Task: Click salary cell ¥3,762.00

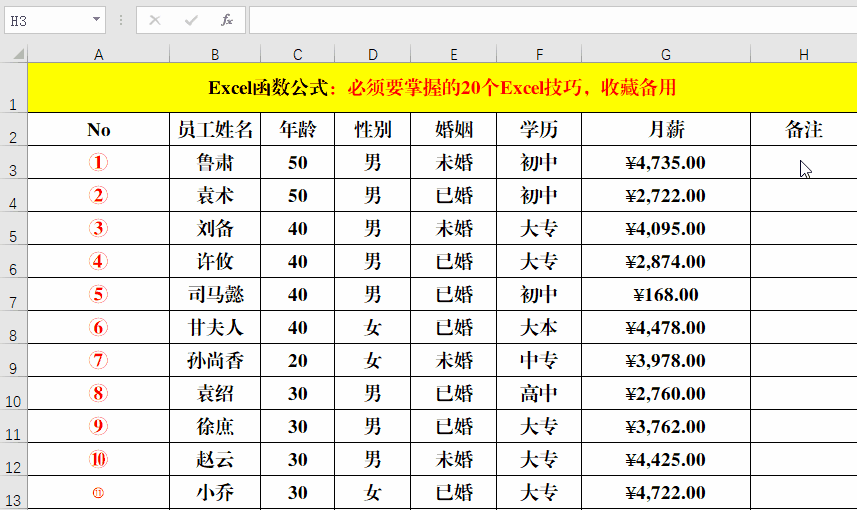Action: (x=666, y=426)
